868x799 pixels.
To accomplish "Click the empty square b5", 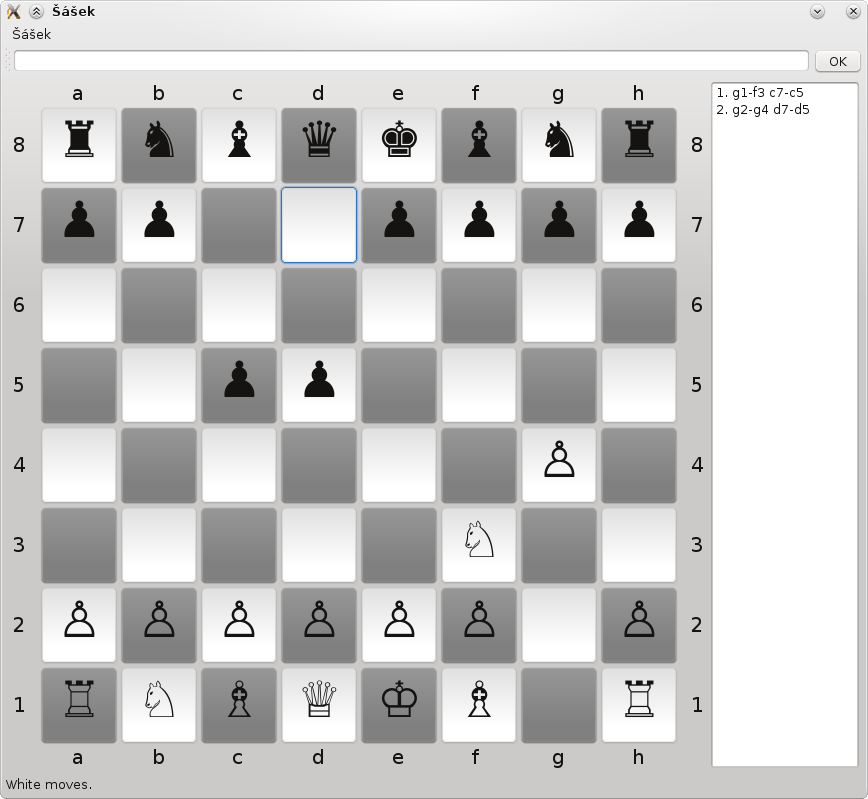I will tap(159, 385).
